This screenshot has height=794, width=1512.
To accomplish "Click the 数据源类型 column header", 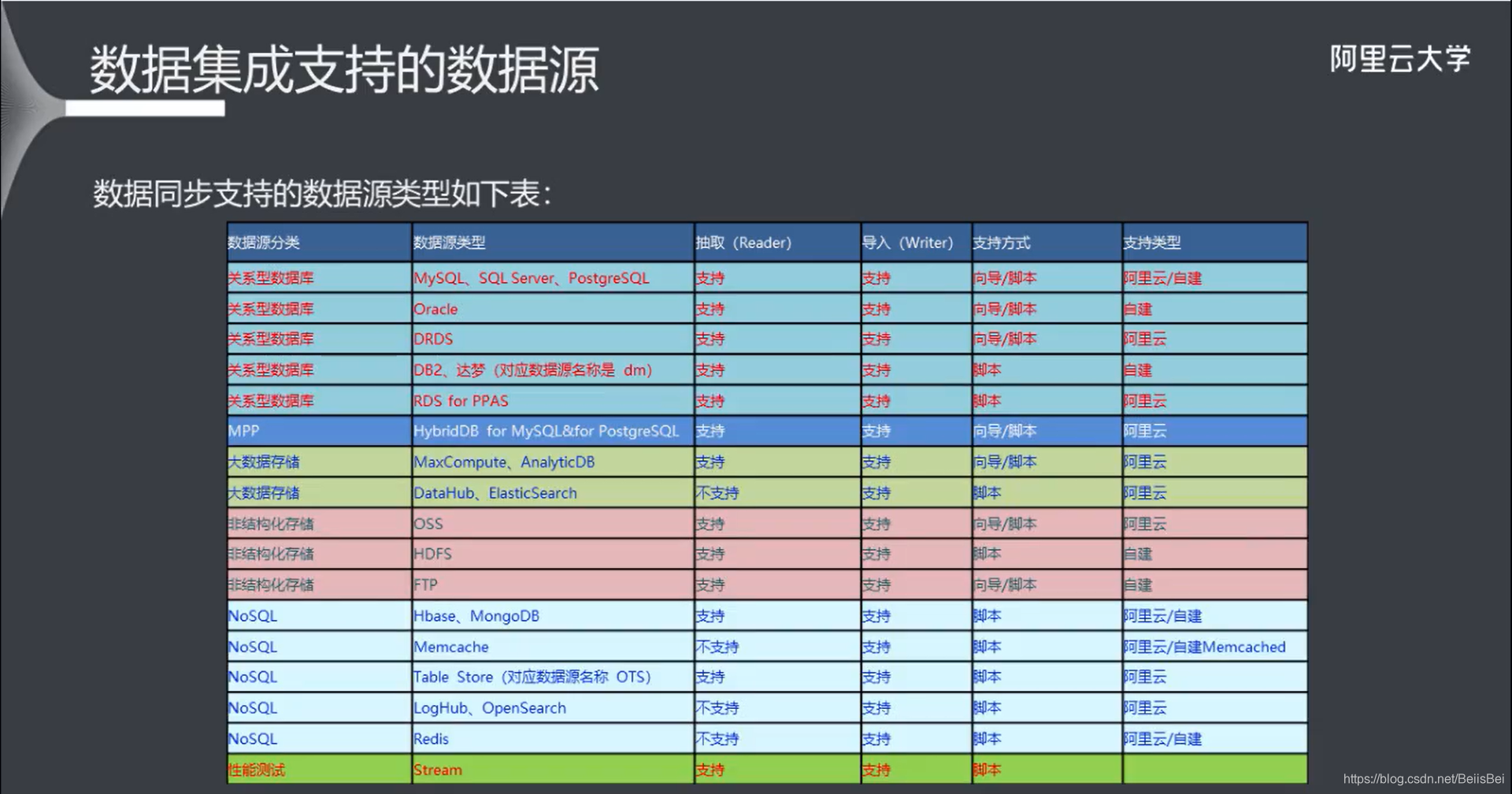I will (x=449, y=243).
